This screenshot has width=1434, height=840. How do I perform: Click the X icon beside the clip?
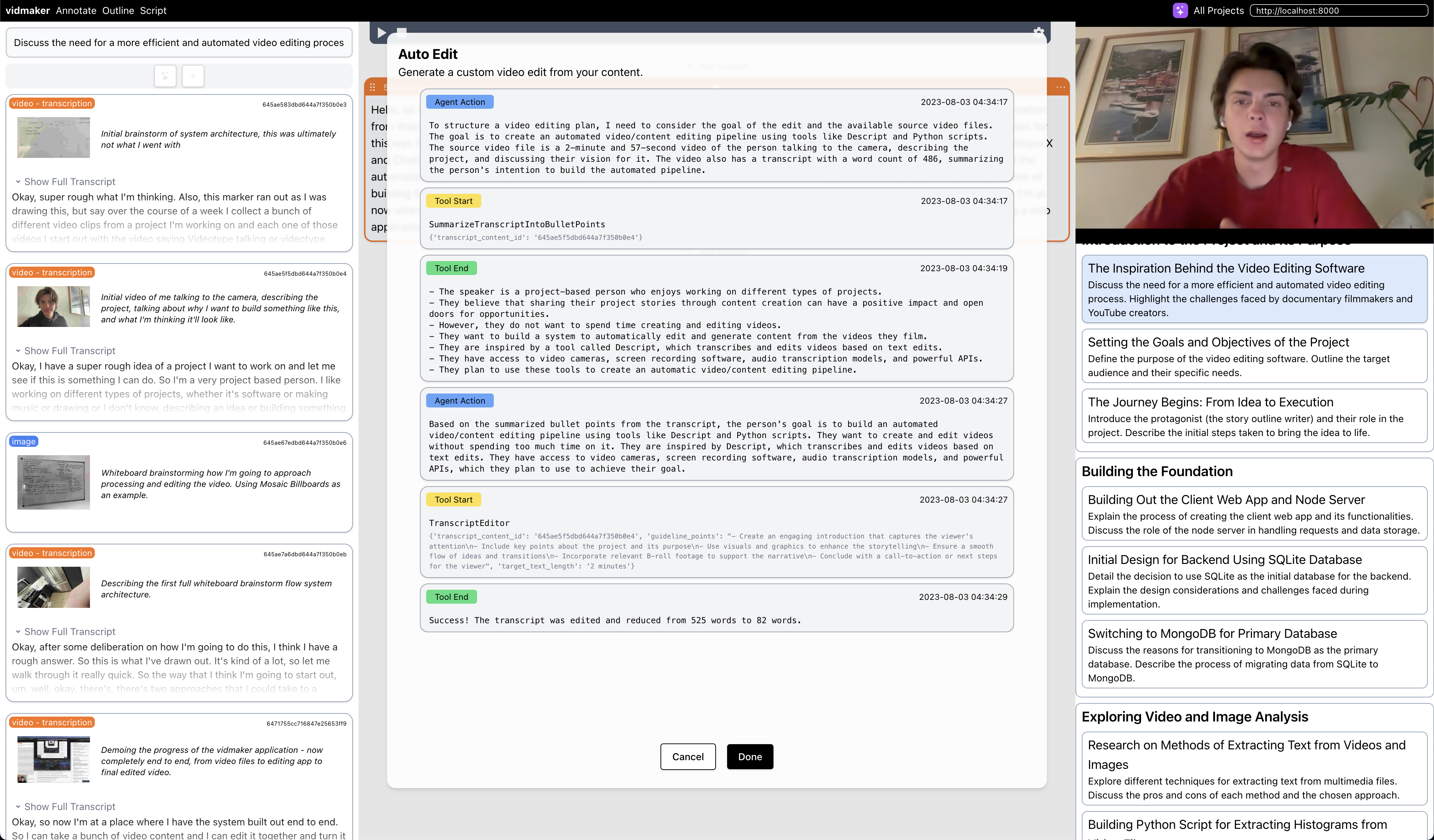tap(1049, 143)
